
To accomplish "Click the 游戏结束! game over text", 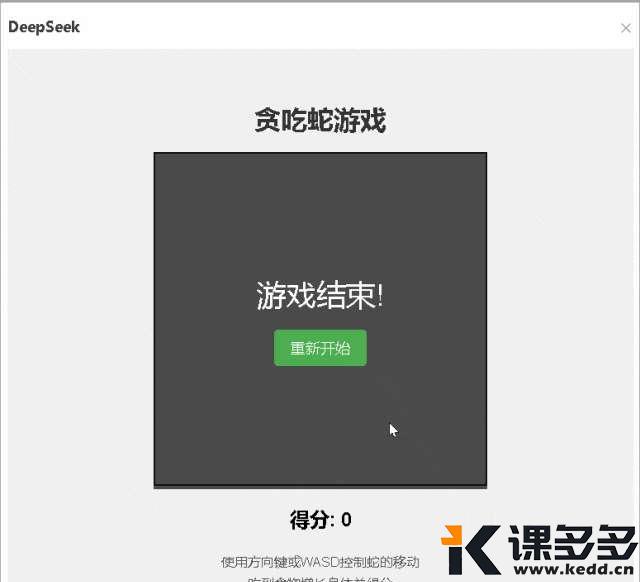I will pyautogui.click(x=320, y=295).
